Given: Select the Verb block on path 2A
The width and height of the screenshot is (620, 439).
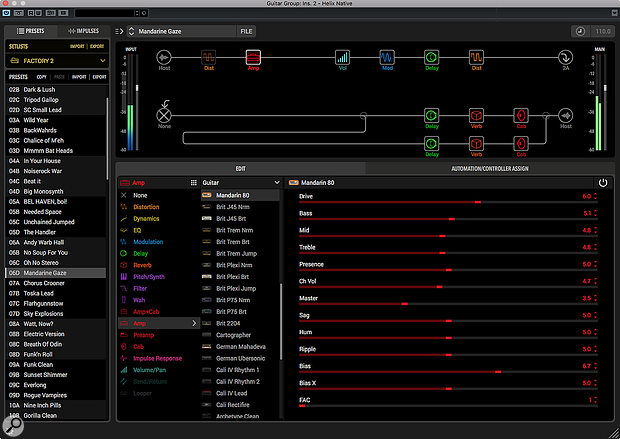Looking at the screenshot, I should [x=476, y=115].
